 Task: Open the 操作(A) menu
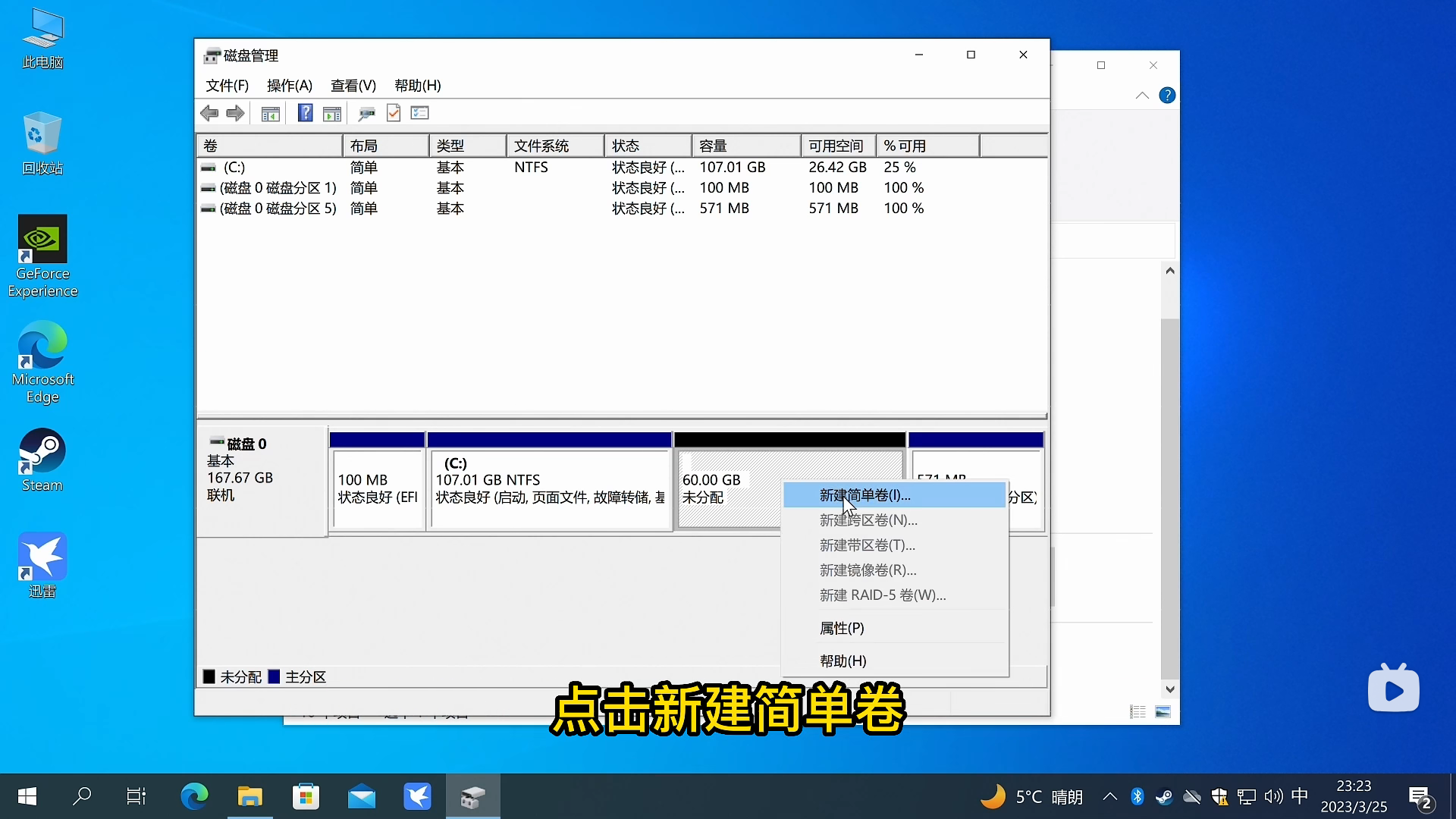[x=289, y=86]
